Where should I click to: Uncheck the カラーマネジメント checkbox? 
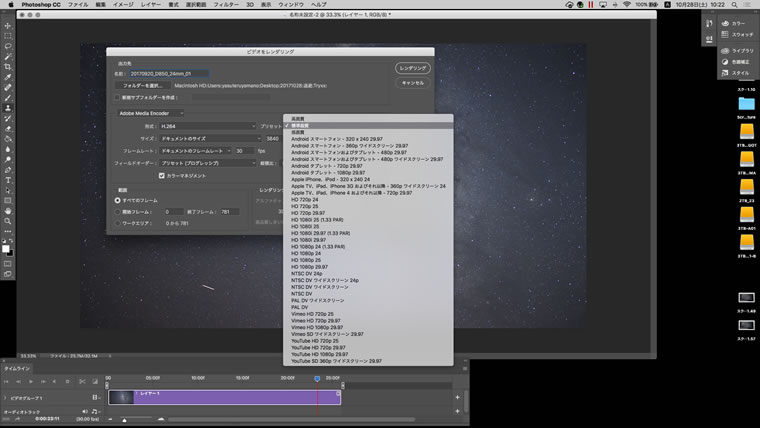pos(162,175)
